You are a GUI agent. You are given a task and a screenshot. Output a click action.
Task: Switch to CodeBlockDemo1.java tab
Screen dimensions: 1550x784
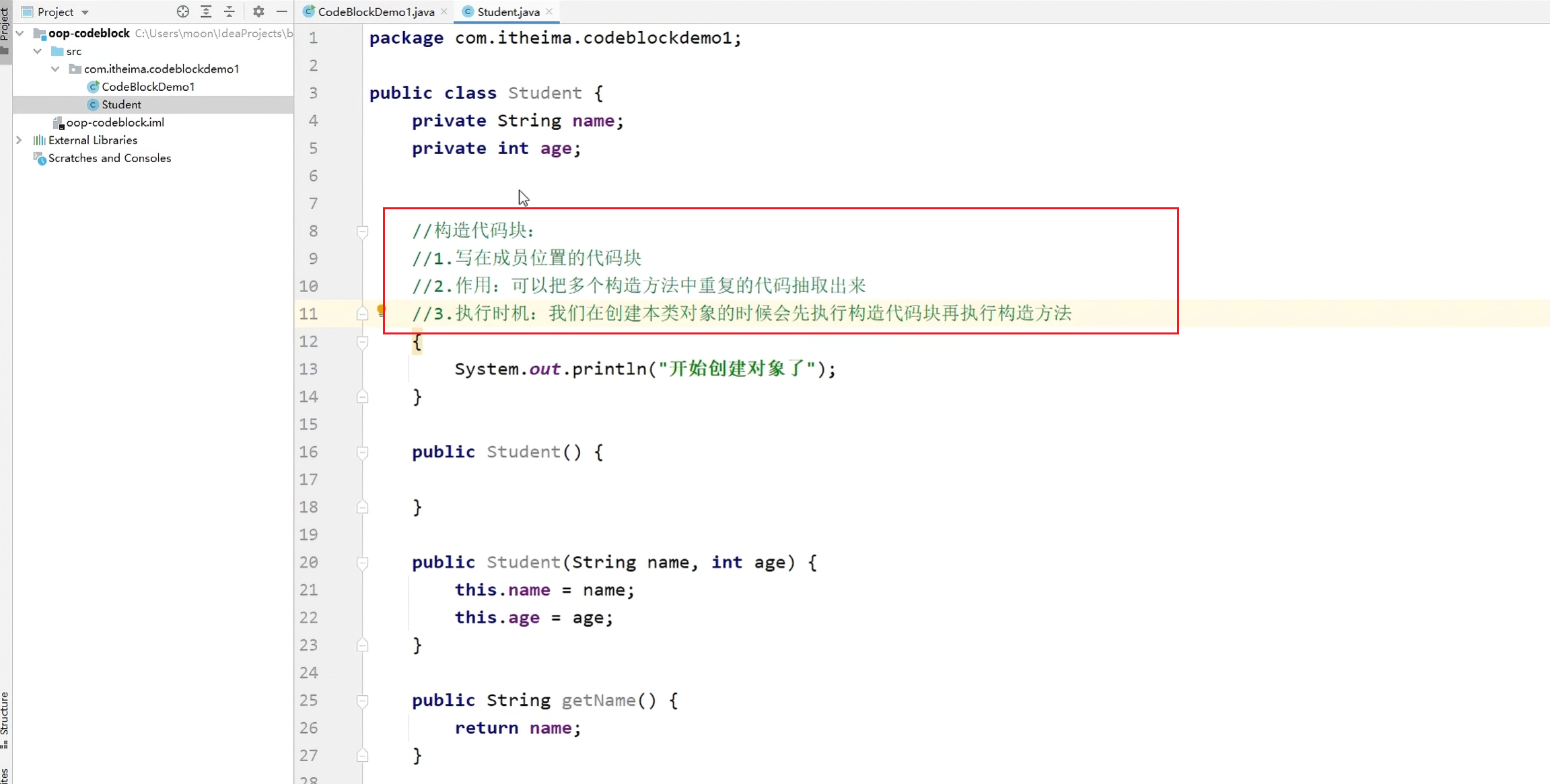tap(375, 11)
